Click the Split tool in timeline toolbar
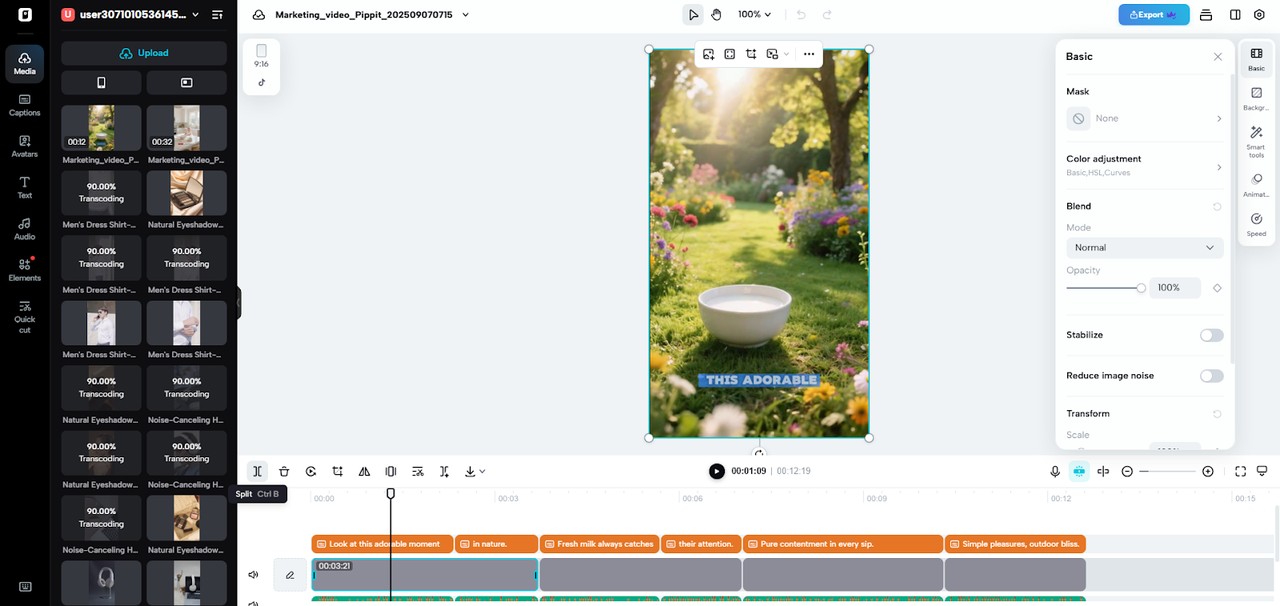1280x606 pixels. (257, 471)
